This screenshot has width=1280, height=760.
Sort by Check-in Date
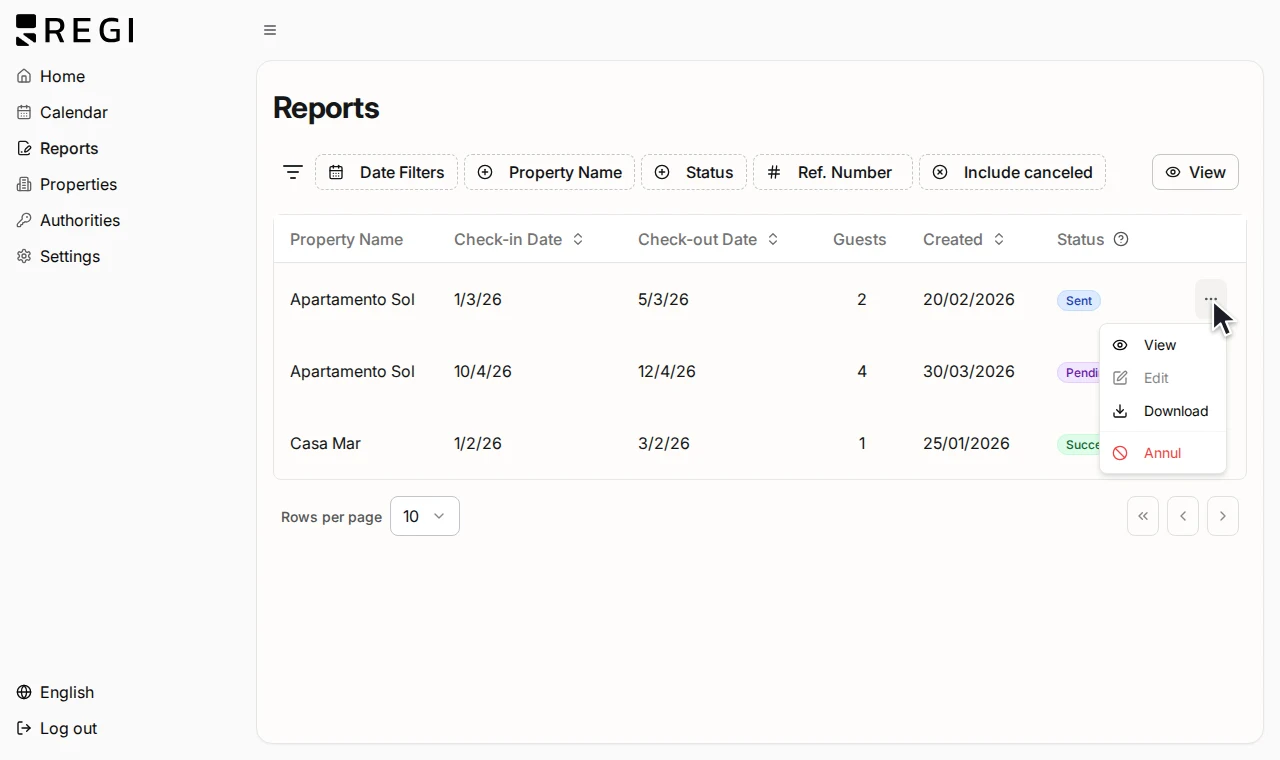(519, 239)
